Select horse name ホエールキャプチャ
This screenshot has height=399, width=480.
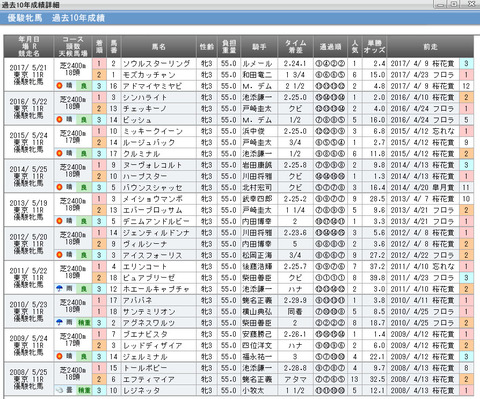click(156, 289)
